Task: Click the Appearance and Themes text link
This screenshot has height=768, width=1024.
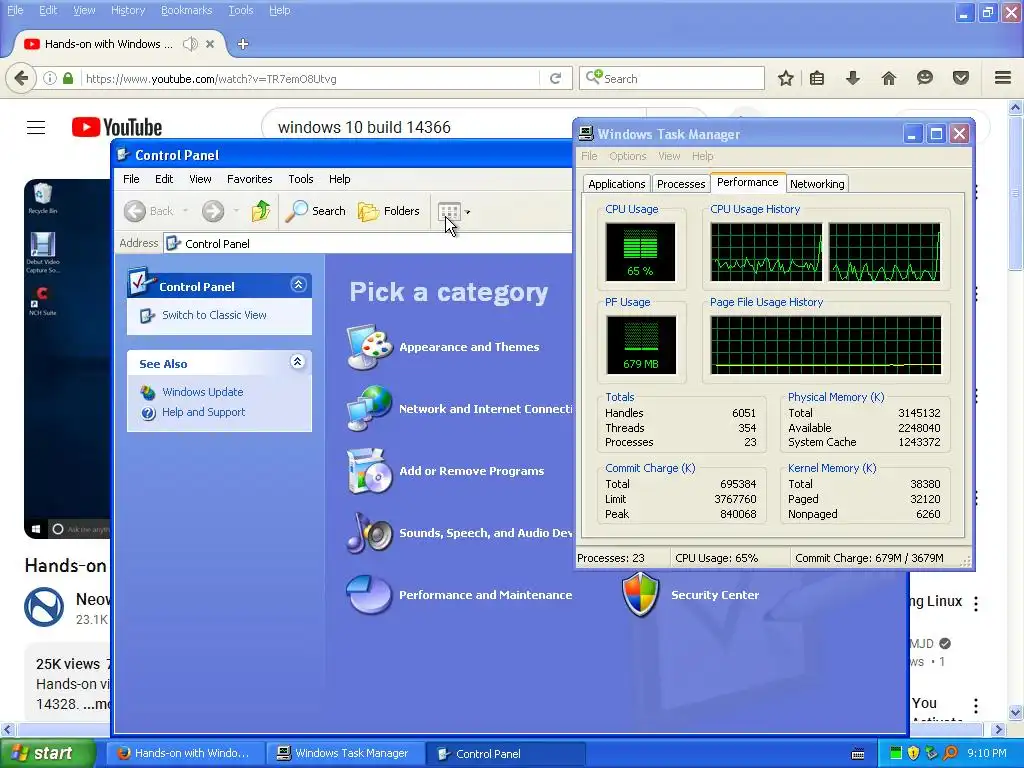Action: point(469,347)
